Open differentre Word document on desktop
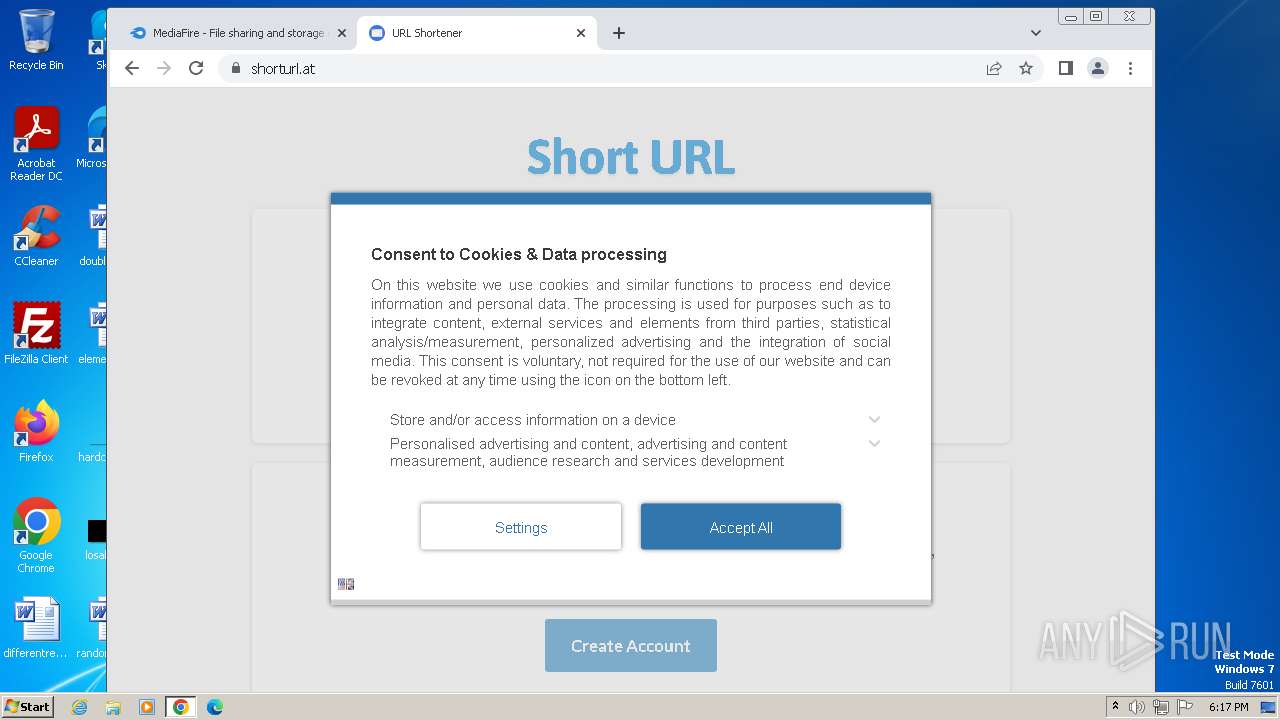 click(36, 628)
